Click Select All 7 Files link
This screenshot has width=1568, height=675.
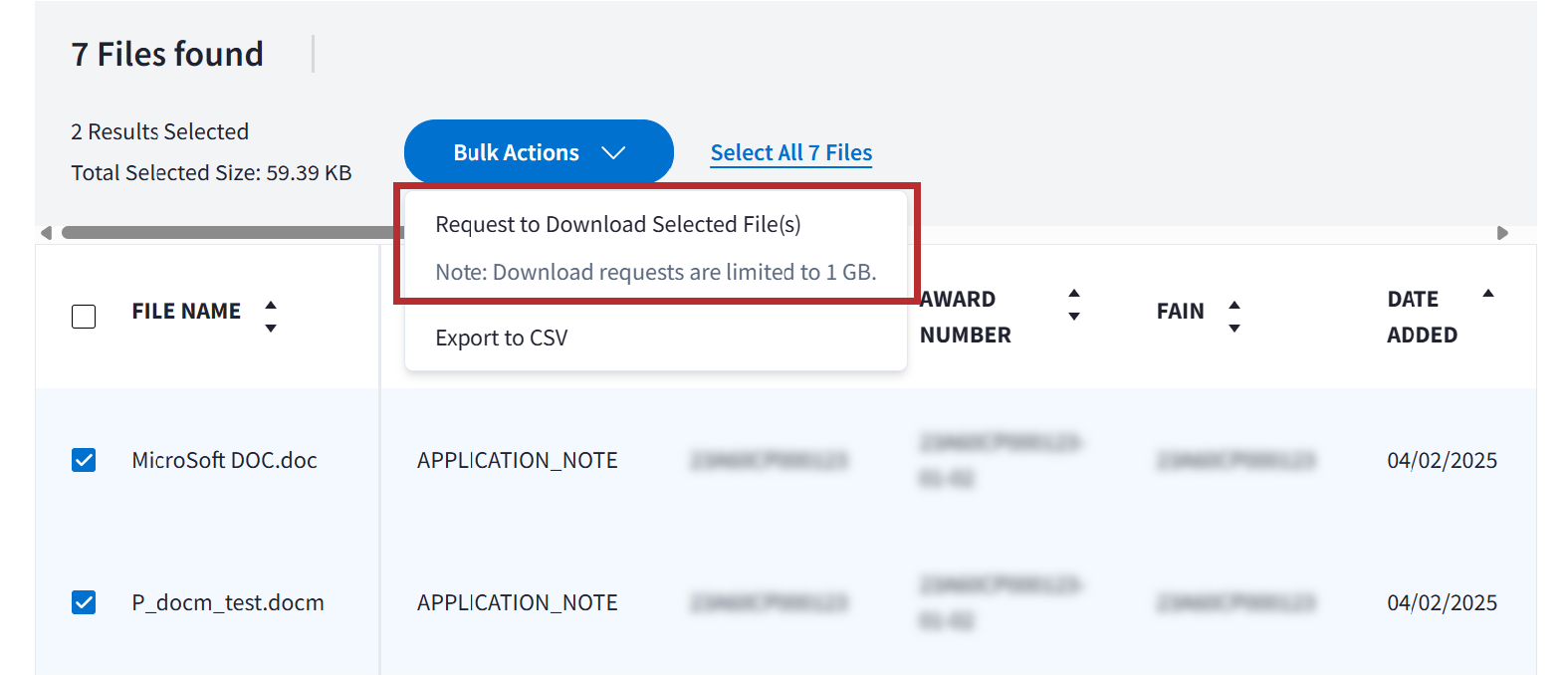[790, 152]
